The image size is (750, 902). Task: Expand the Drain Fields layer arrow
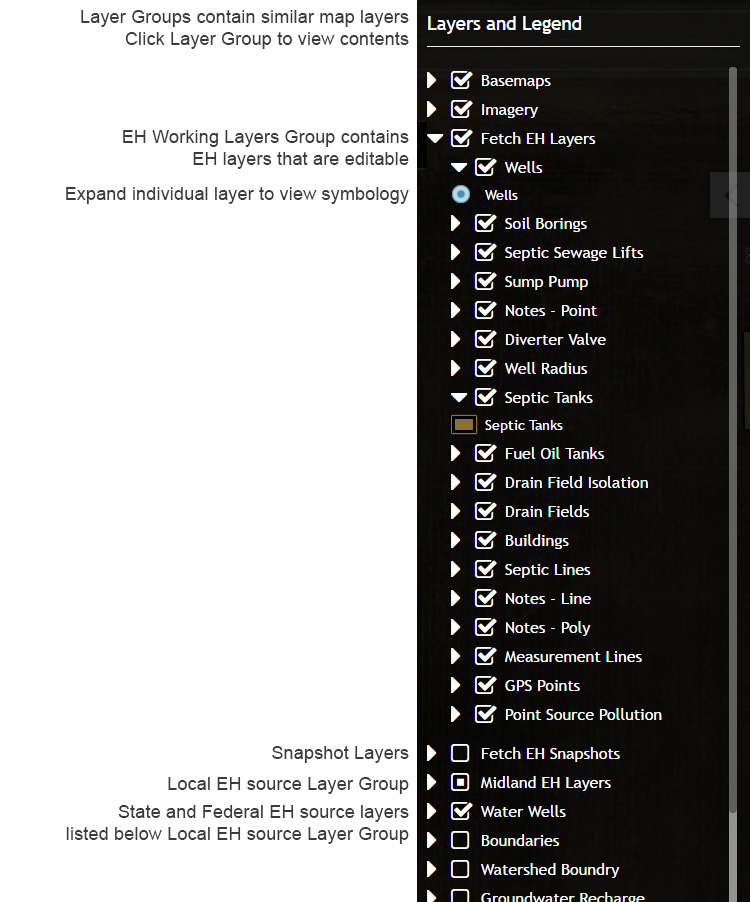point(457,512)
